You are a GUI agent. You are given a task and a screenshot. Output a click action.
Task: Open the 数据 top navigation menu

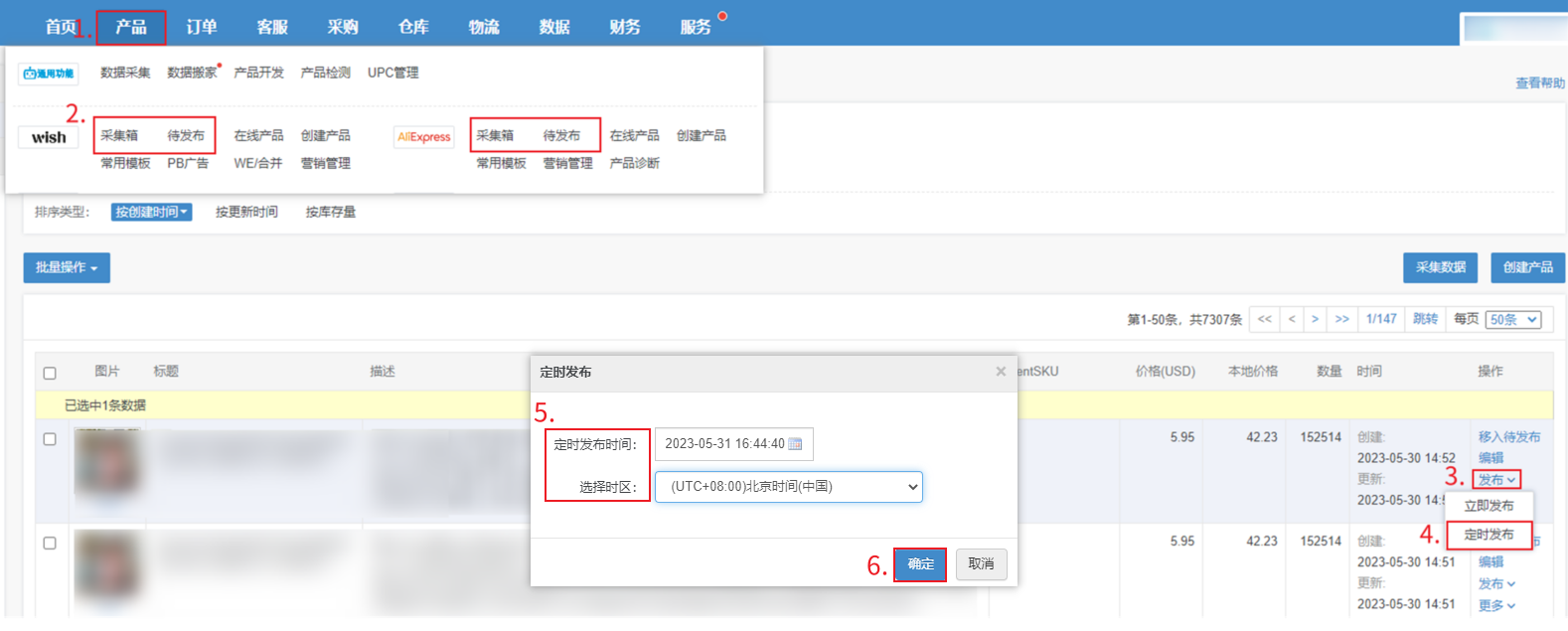[x=554, y=27]
